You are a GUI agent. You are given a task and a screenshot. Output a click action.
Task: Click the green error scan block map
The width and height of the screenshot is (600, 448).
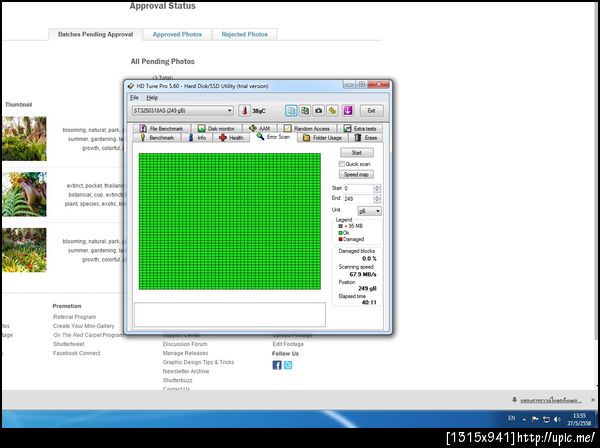click(x=230, y=221)
